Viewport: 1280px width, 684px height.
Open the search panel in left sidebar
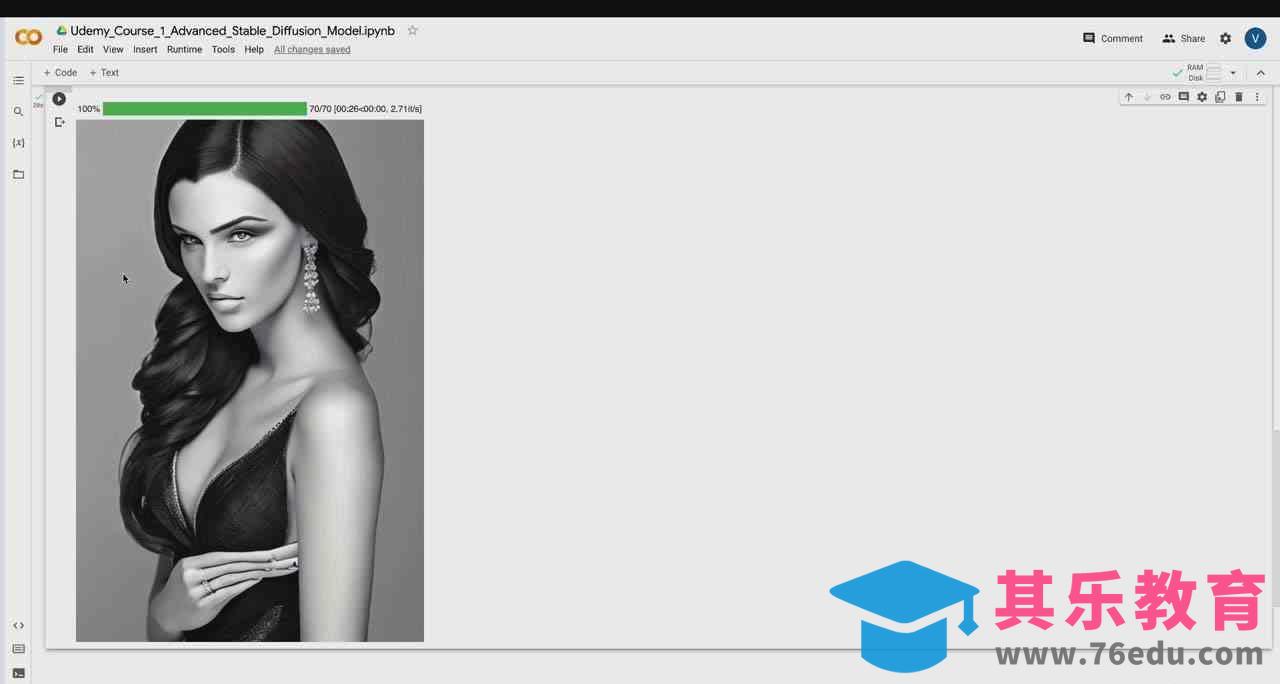[18, 112]
